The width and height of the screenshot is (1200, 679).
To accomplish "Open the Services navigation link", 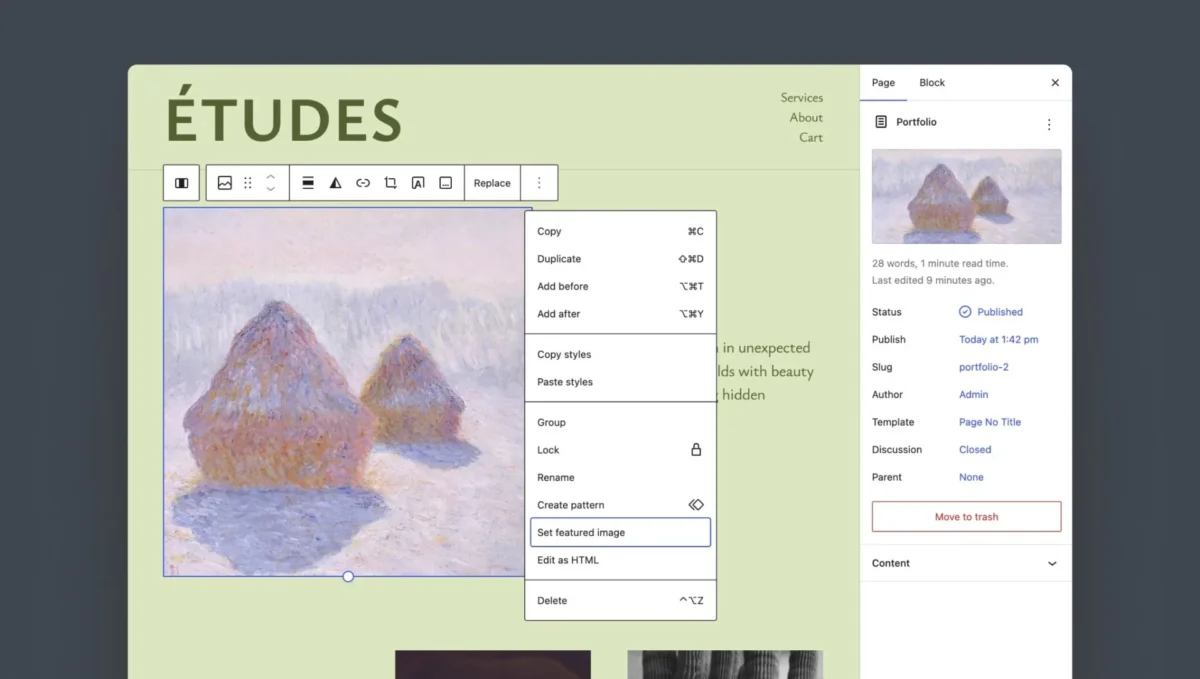I will point(802,98).
